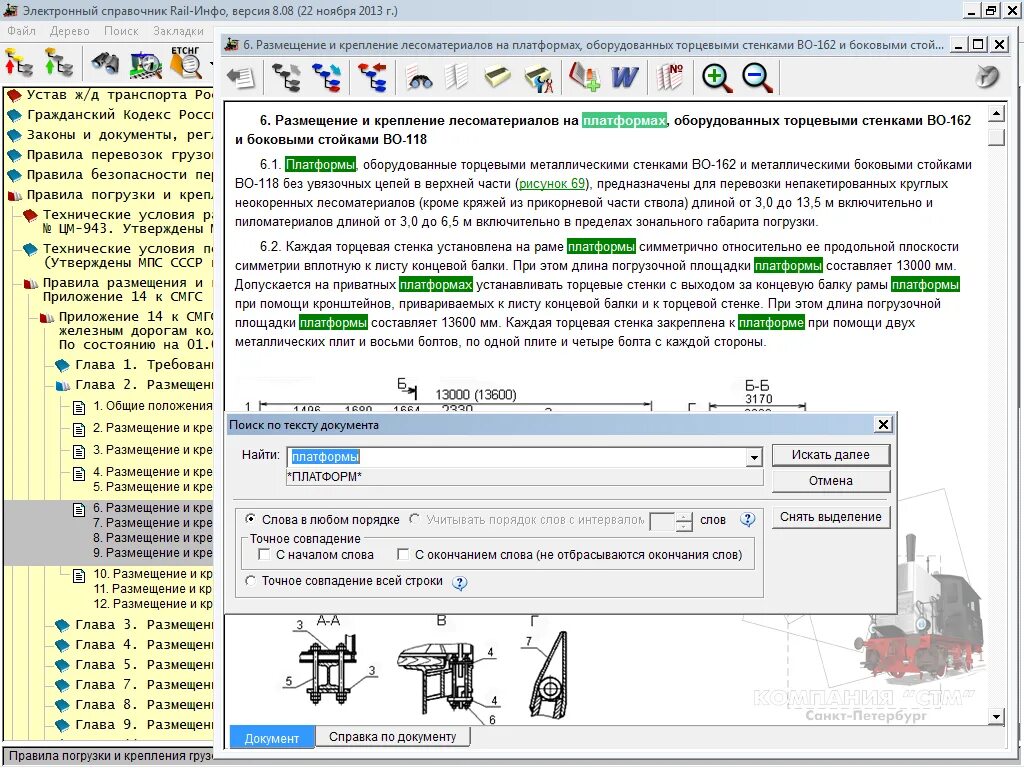
Task: Expand 'Законы и документы, рег' node
Action: pyautogui.click(x=14, y=136)
